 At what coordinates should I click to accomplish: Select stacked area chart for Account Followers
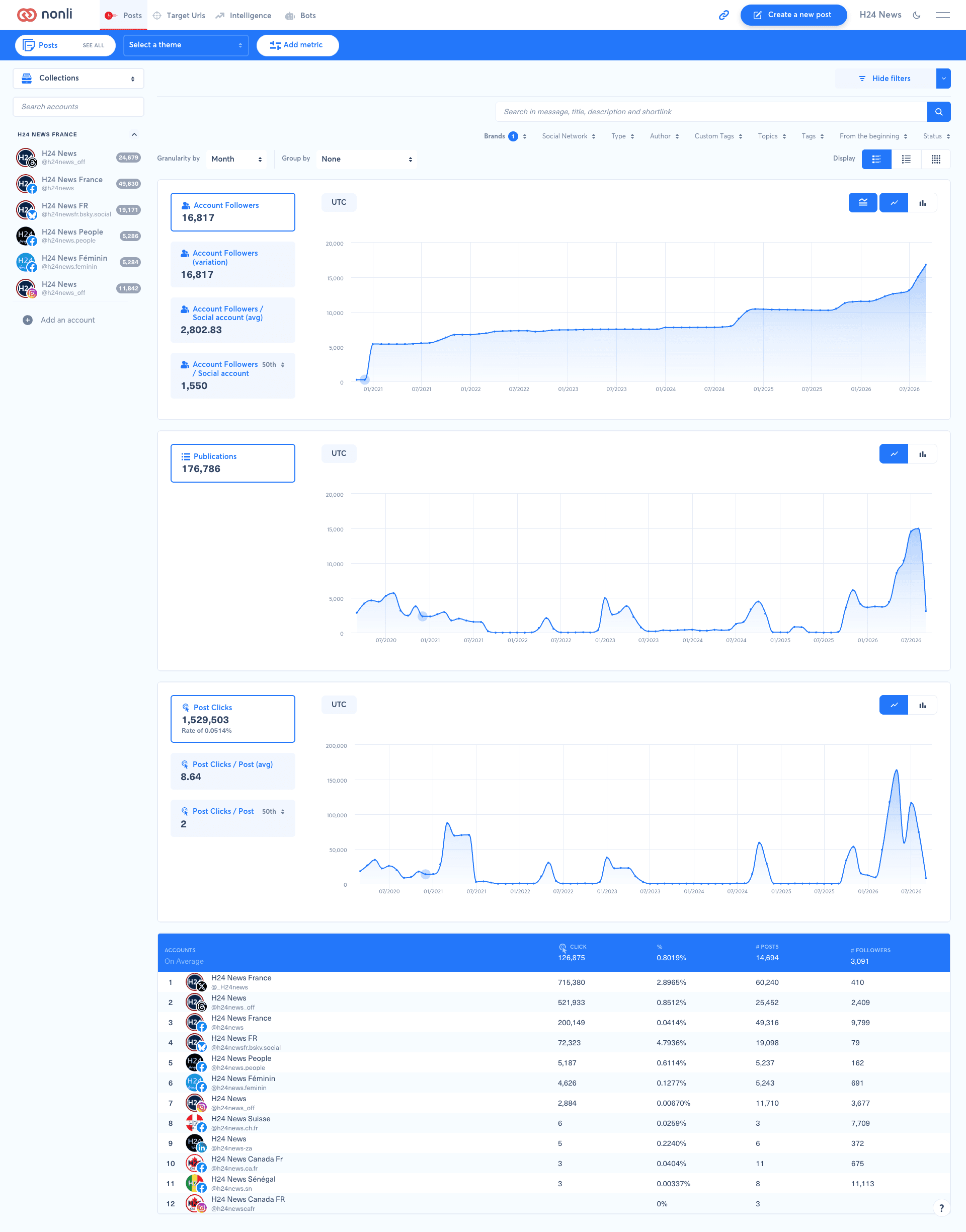tap(862, 202)
